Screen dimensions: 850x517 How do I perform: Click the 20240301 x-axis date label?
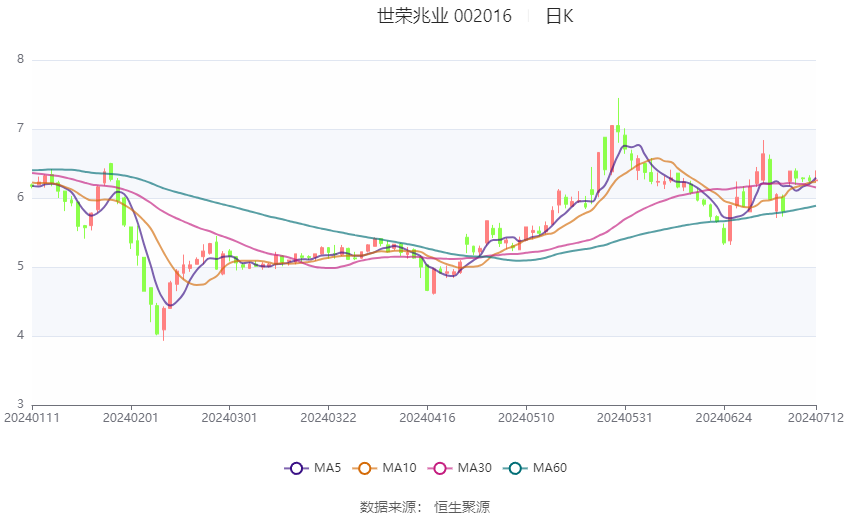point(229,418)
